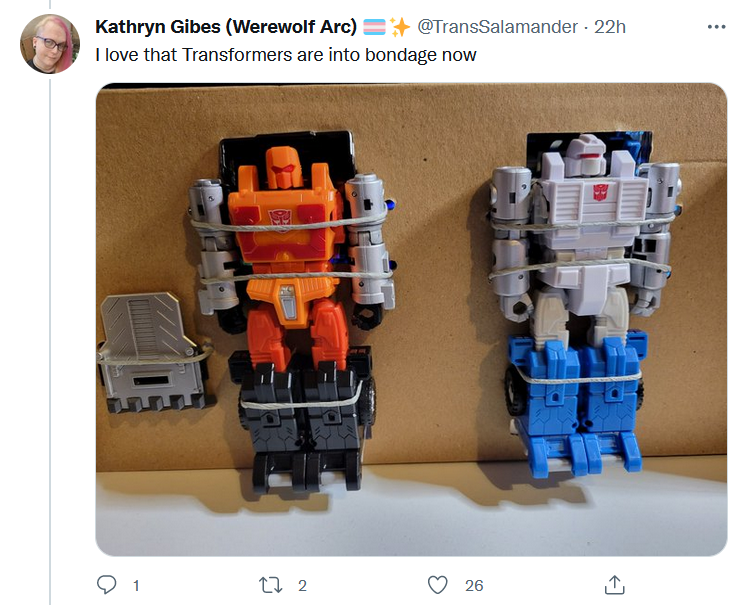This screenshot has width=748, height=605.
Task: Click the retweet count number 2
Action: coord(302,585)
